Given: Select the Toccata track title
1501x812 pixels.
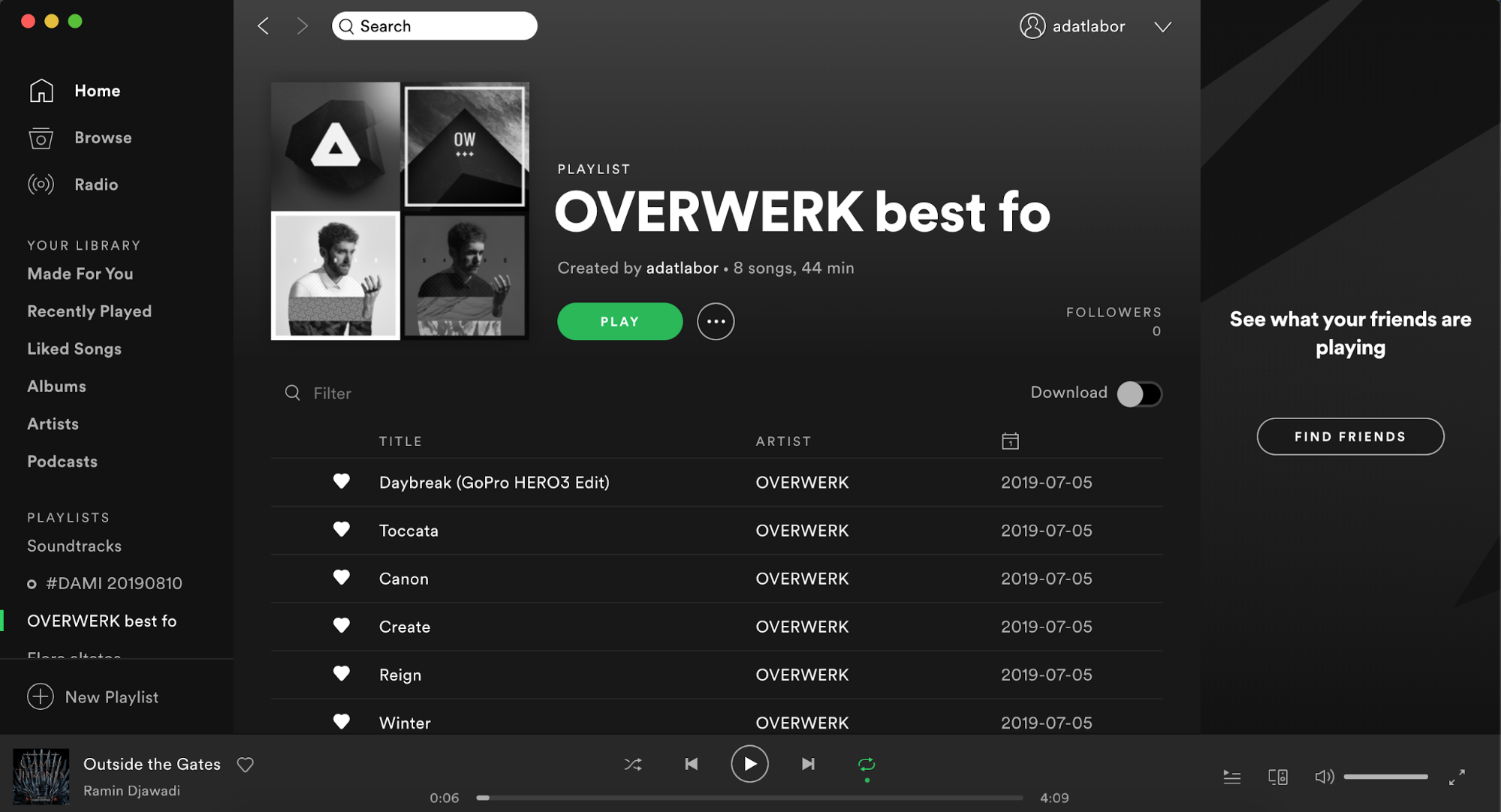Looking at the screenshot, I should [408, 531].
